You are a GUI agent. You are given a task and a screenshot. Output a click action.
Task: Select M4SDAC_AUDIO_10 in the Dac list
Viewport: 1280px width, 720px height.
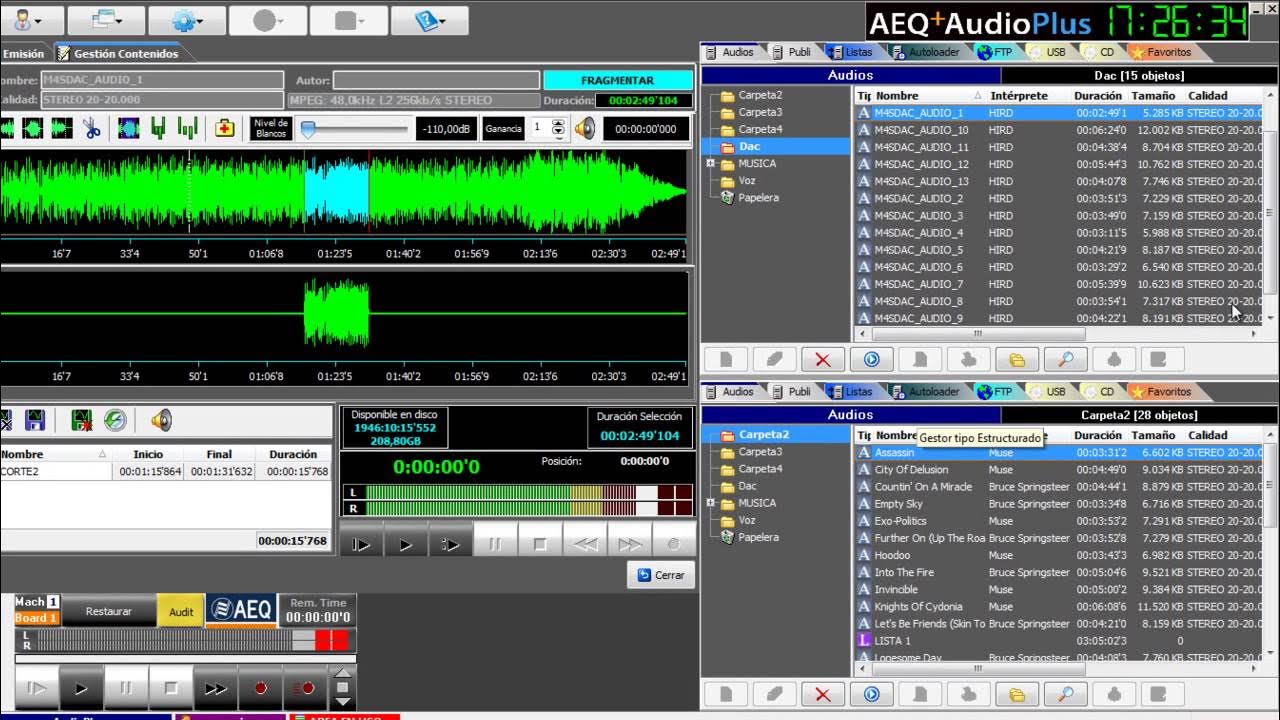point(1060,130)
